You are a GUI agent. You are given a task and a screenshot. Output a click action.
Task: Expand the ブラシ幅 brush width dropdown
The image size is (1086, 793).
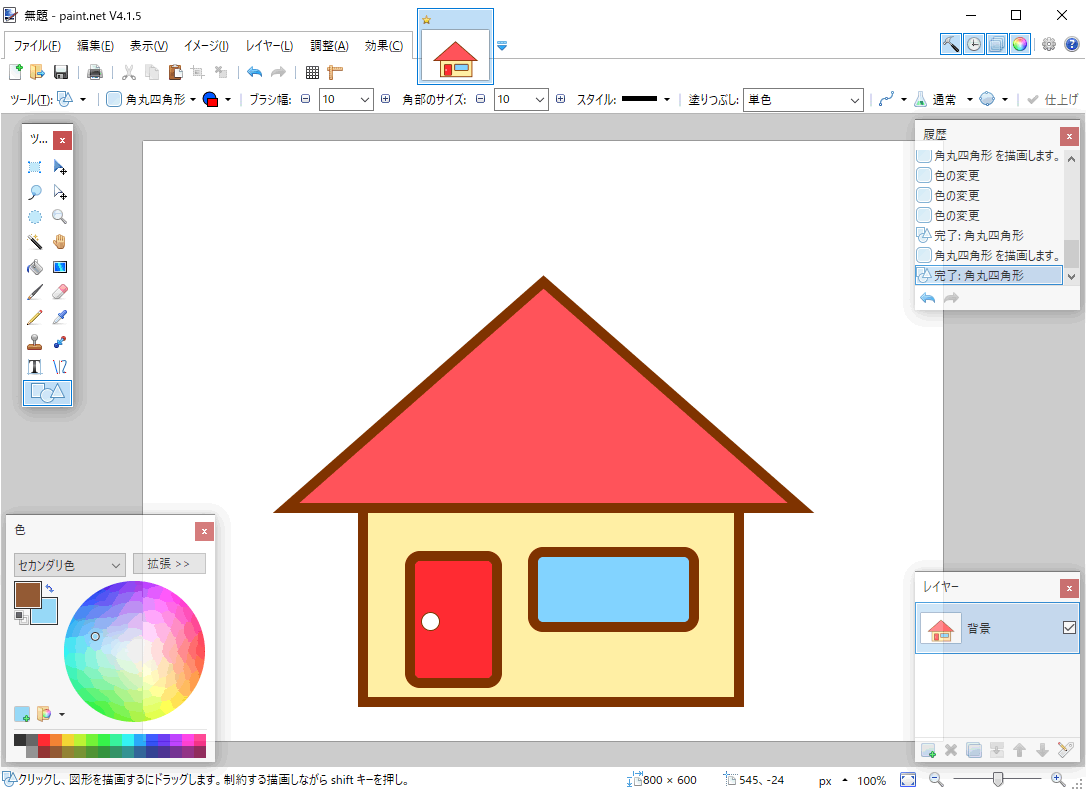point(363,99)
